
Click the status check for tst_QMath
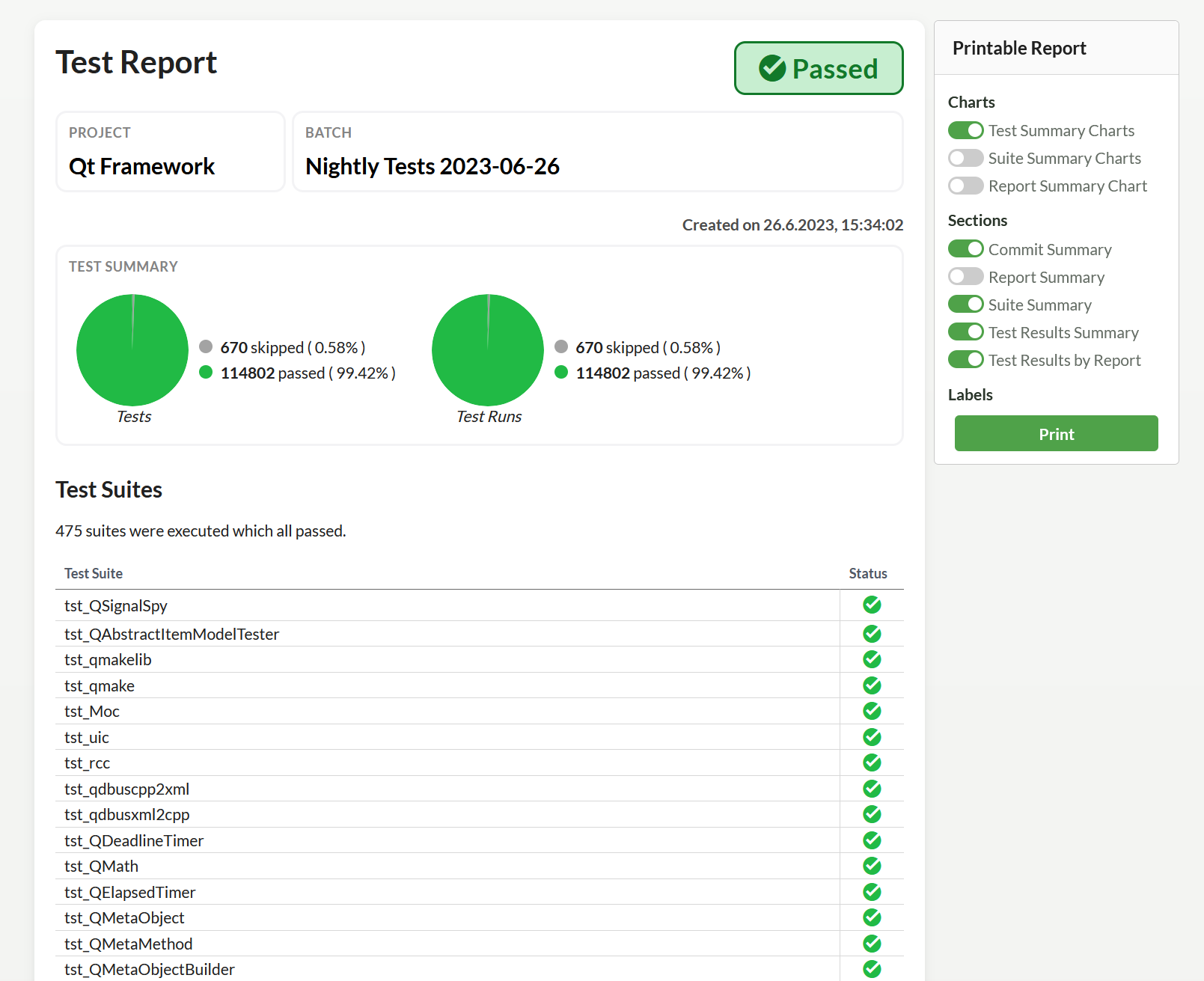[x=871, y=866]
